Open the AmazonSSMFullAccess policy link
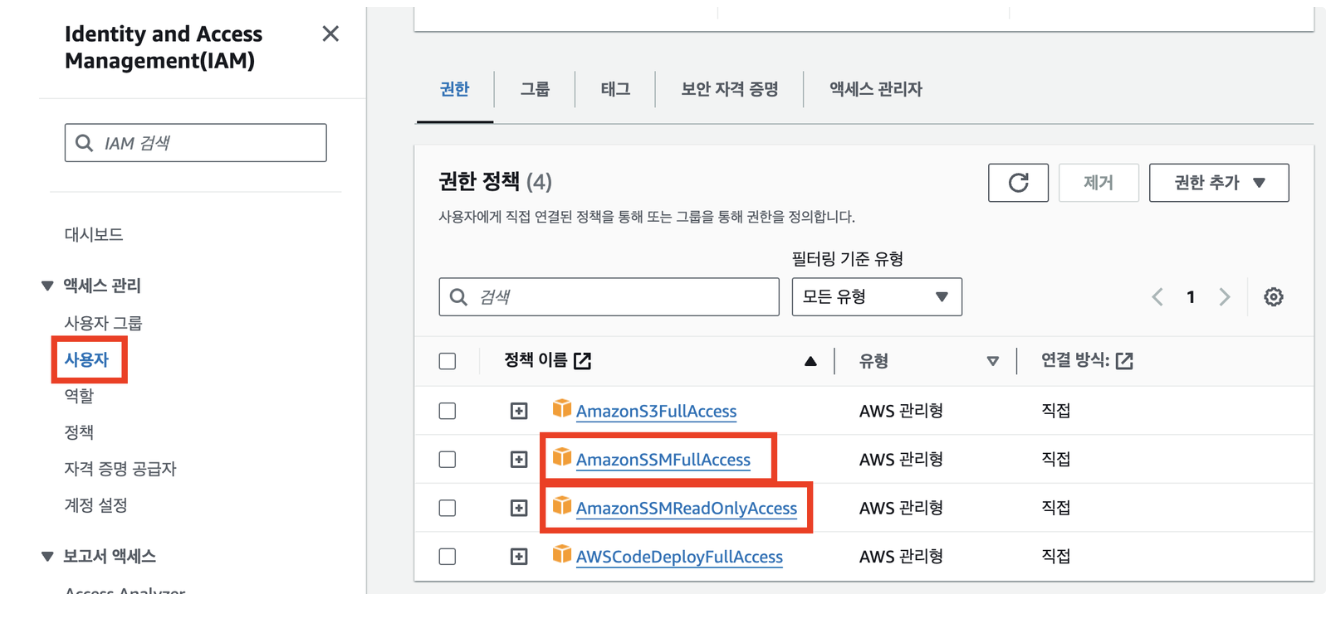 663,460
